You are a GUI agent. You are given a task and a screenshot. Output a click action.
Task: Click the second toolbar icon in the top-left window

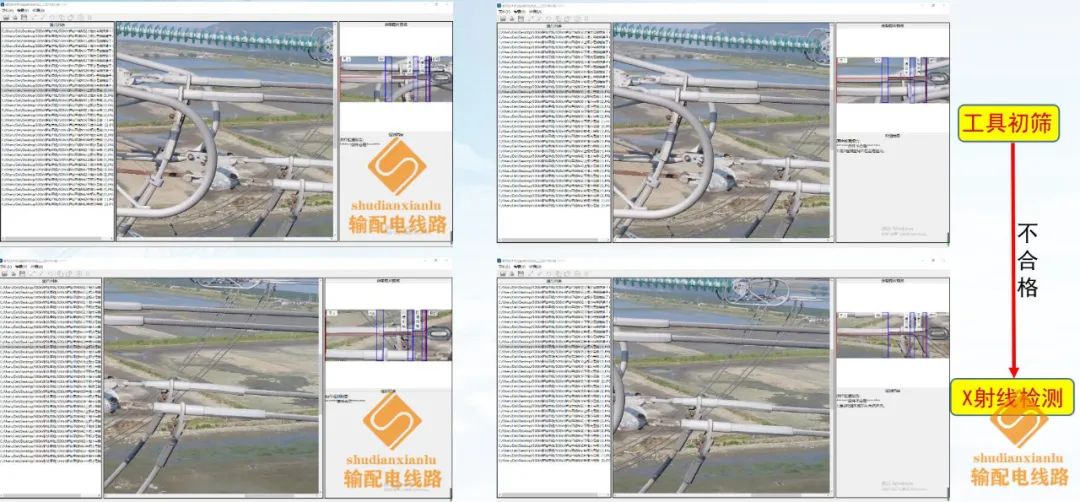pos(15,17)
